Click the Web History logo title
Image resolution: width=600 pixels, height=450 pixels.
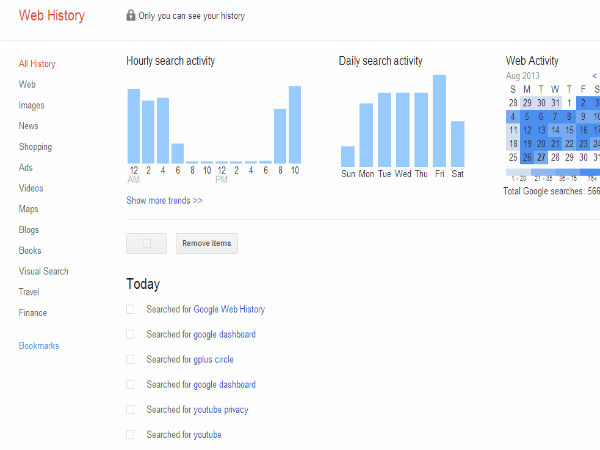(52, 16)
